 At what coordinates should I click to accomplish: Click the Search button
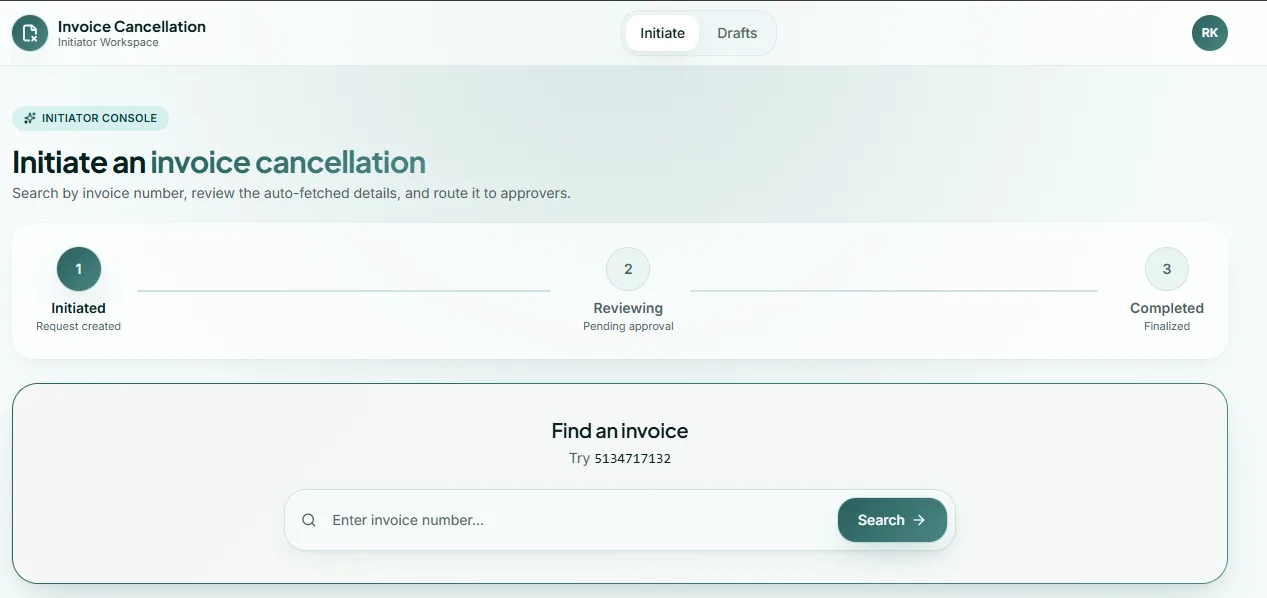click(x=892, y=520)
